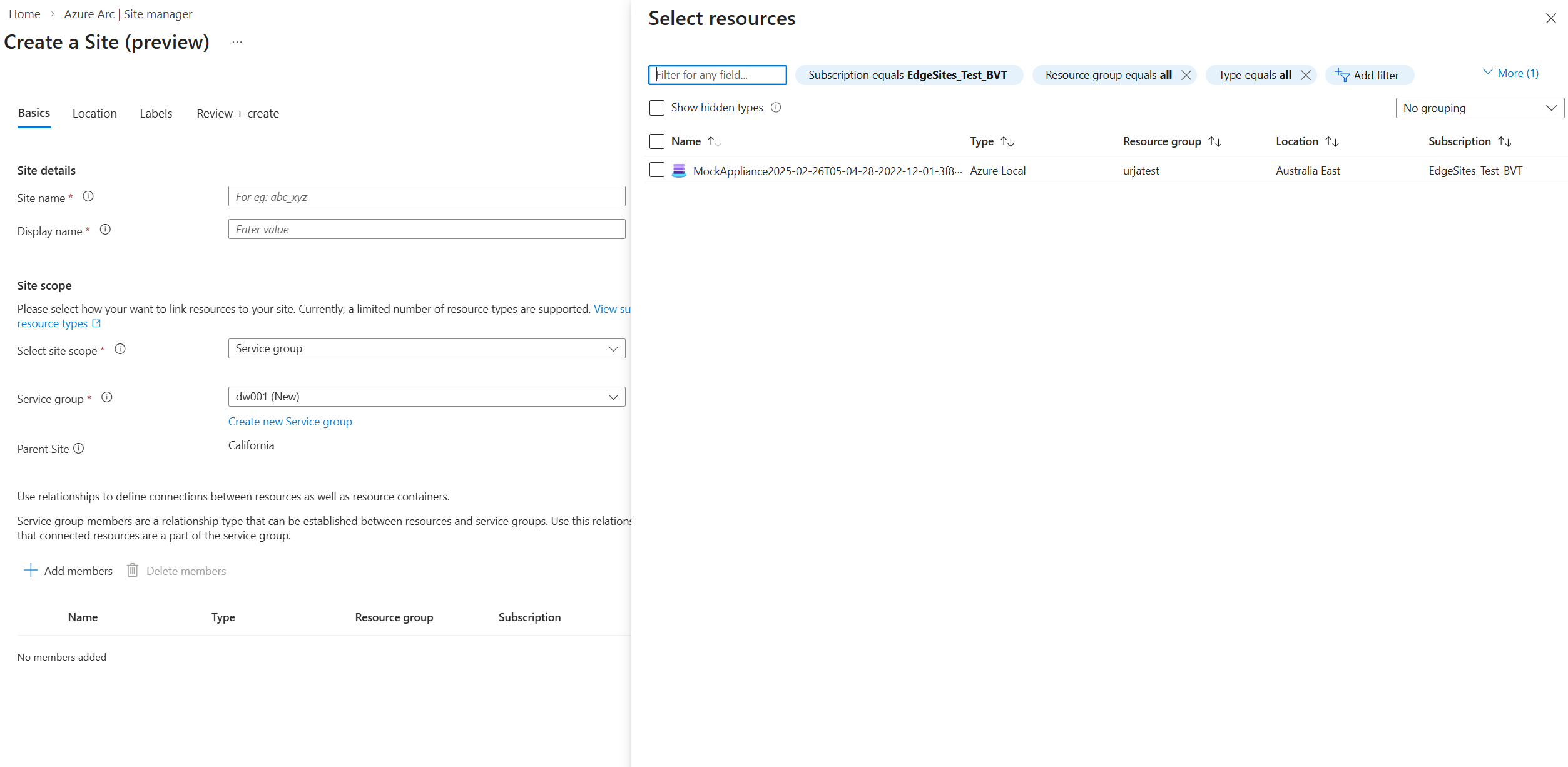Open the ellipsis menu beside page title
The height and width of the screenshot is (767, 1568).
point(237,42)
